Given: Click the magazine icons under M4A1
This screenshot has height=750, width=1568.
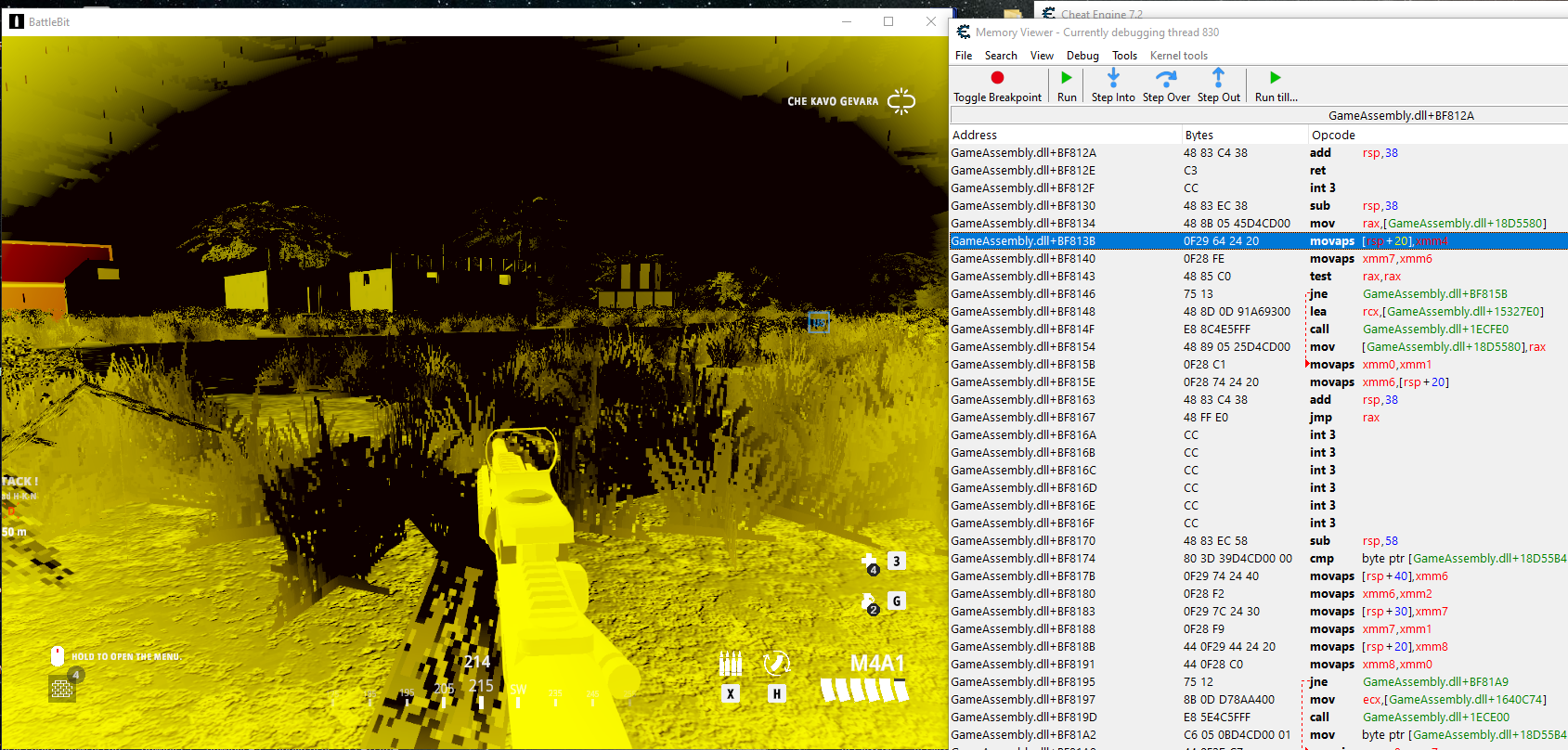Looking at the screenshot, I should coord(864,690).
